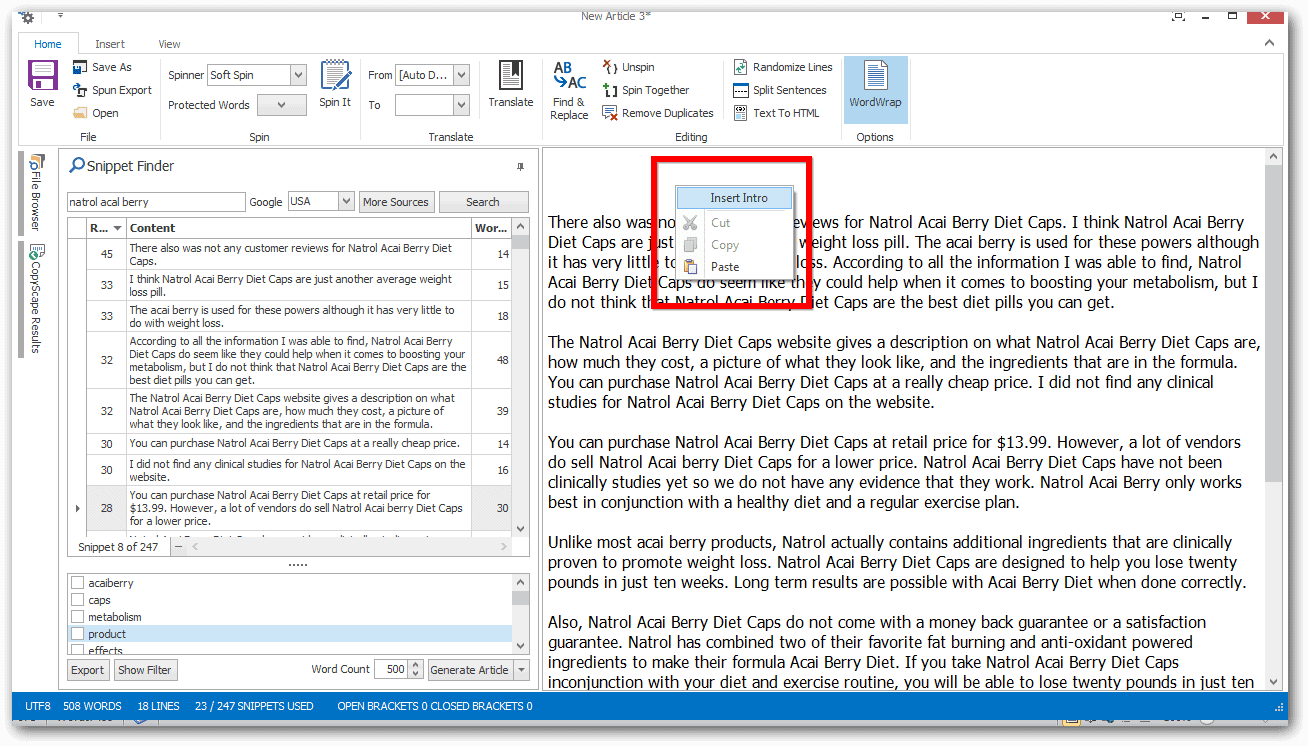This screenshot has height=746, width=1308.
Task: Select snippet row starting 'There also was not'
Action: 298,254
